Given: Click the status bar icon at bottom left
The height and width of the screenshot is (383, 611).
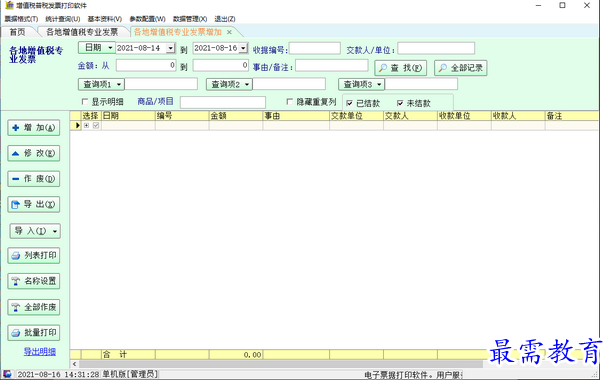Looking at the screenshot, I should pos(7,374).
